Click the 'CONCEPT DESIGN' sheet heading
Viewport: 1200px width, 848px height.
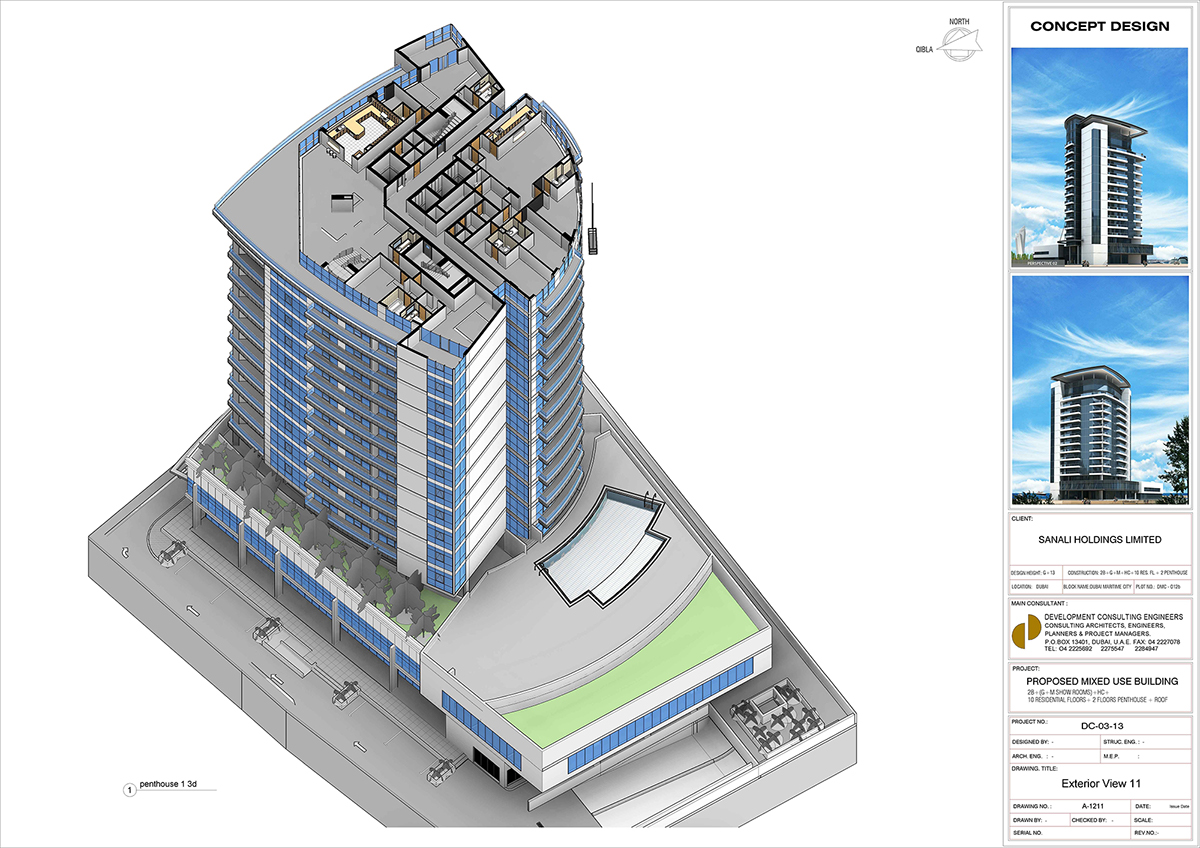click(x=1099, y=27)
